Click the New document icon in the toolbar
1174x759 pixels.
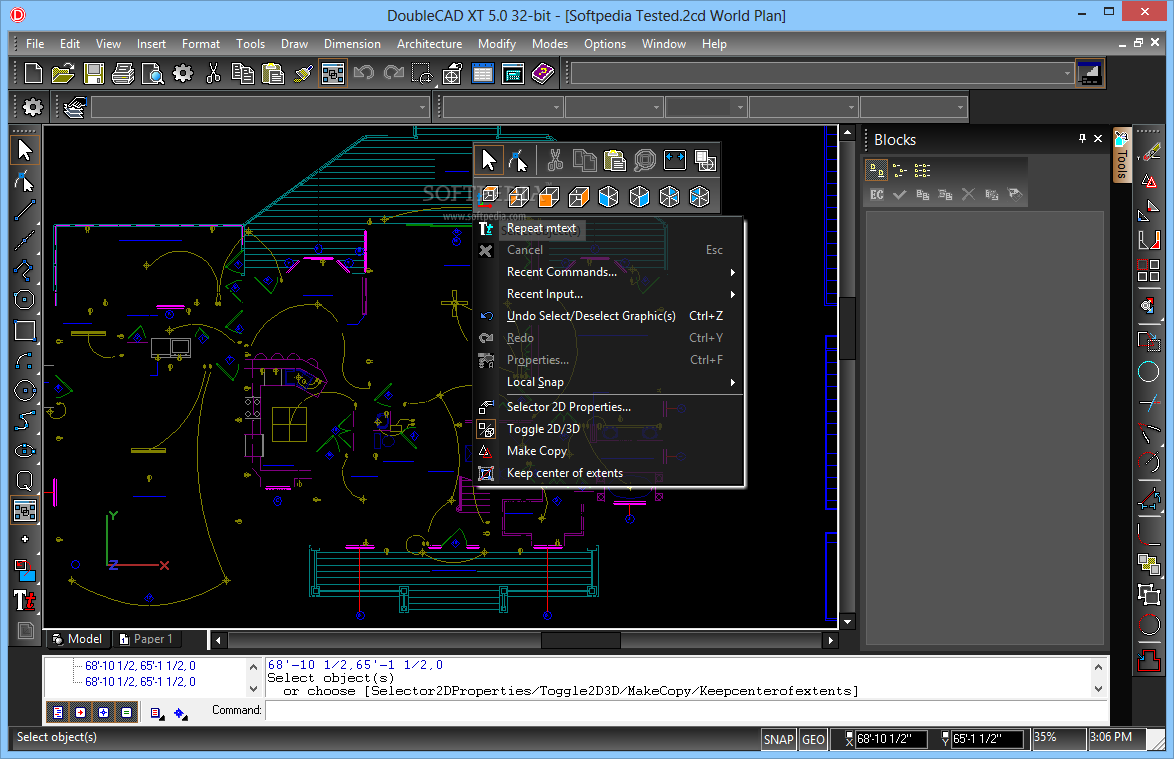33,73
